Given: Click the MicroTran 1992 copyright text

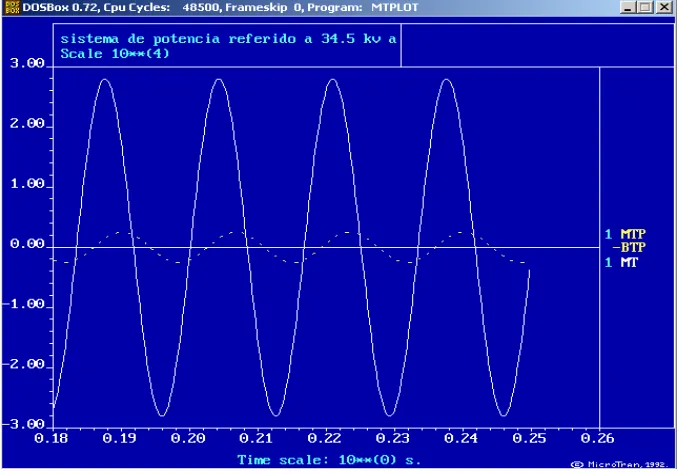Looking at the screenshot, I should click(619, 465).
